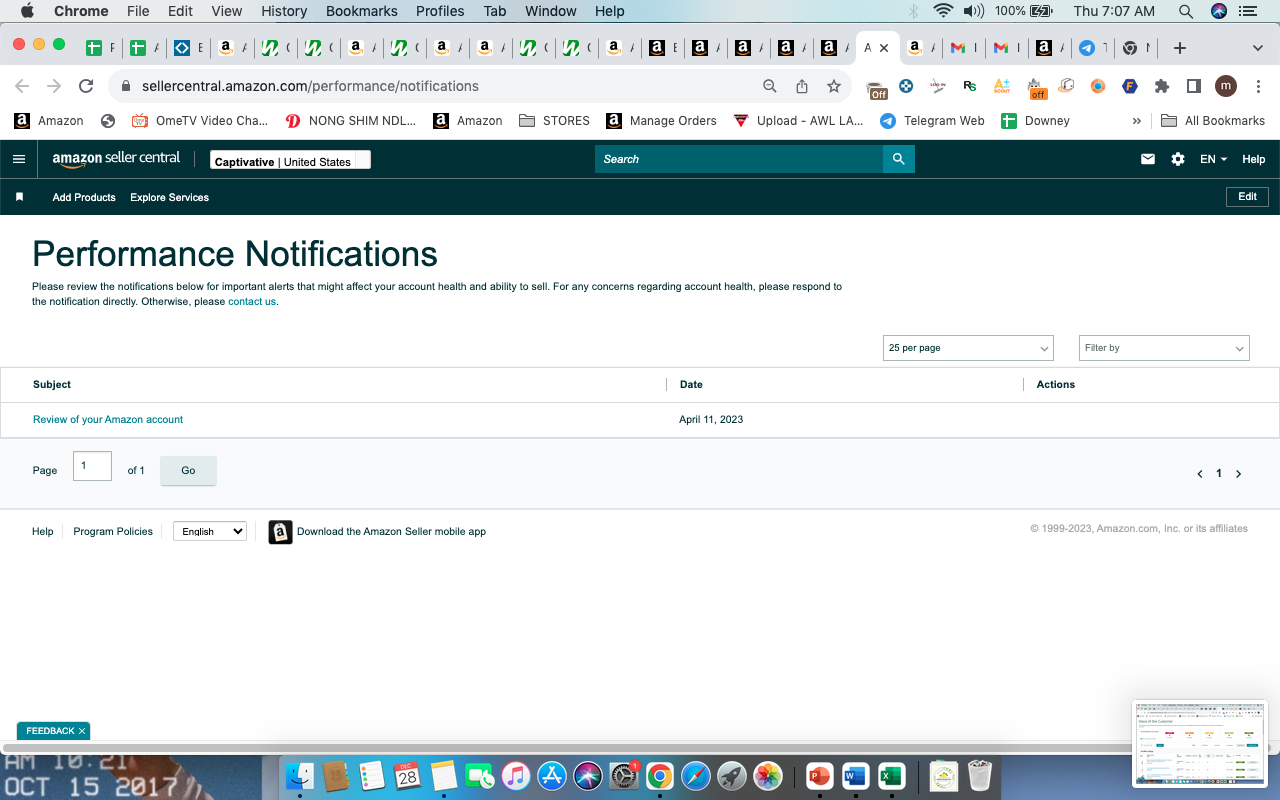1280x800 pixels.
Task: Click the bookmark flag icon beside Add Products
Action: (19, 197)
